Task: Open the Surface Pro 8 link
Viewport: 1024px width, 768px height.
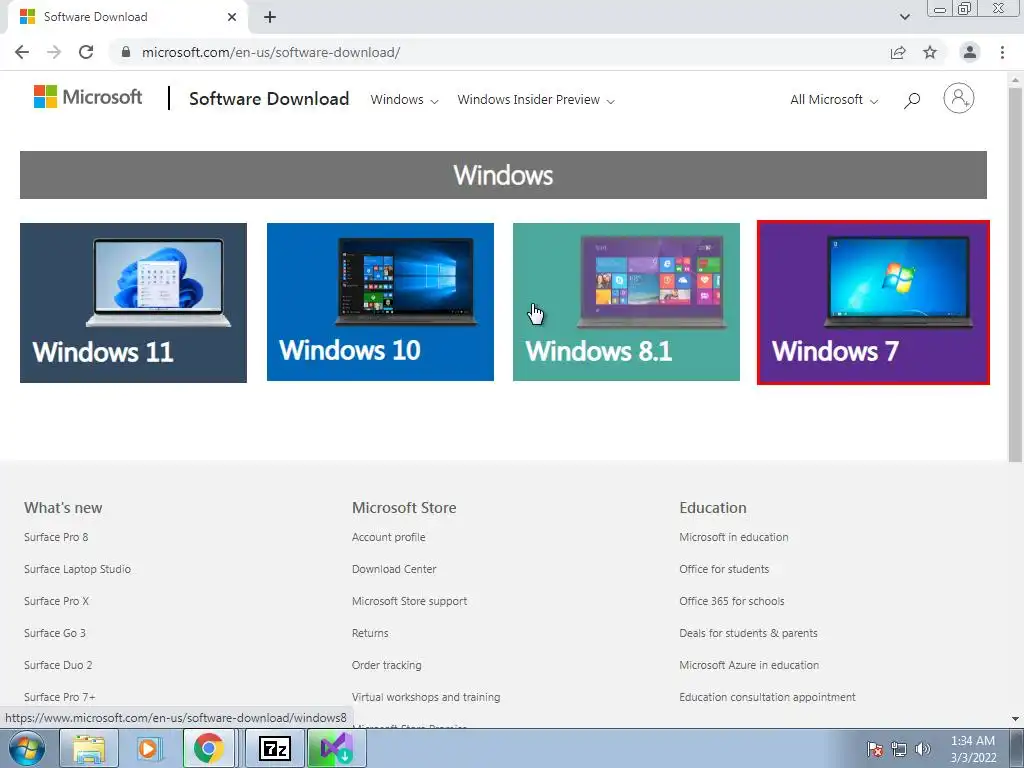Action: click(56, 537)
